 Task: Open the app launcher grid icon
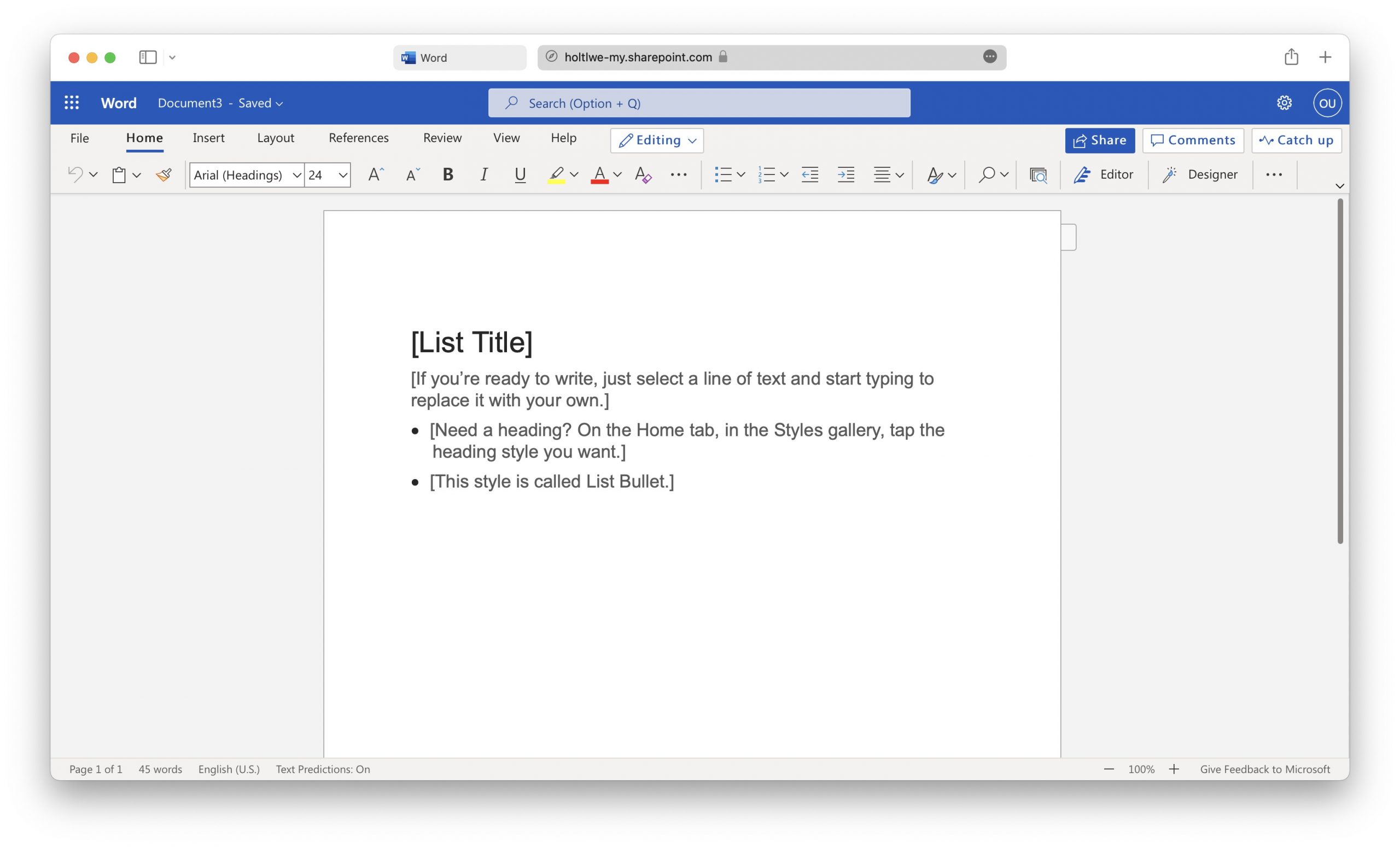pyautogui.click(x=72, y=103)
